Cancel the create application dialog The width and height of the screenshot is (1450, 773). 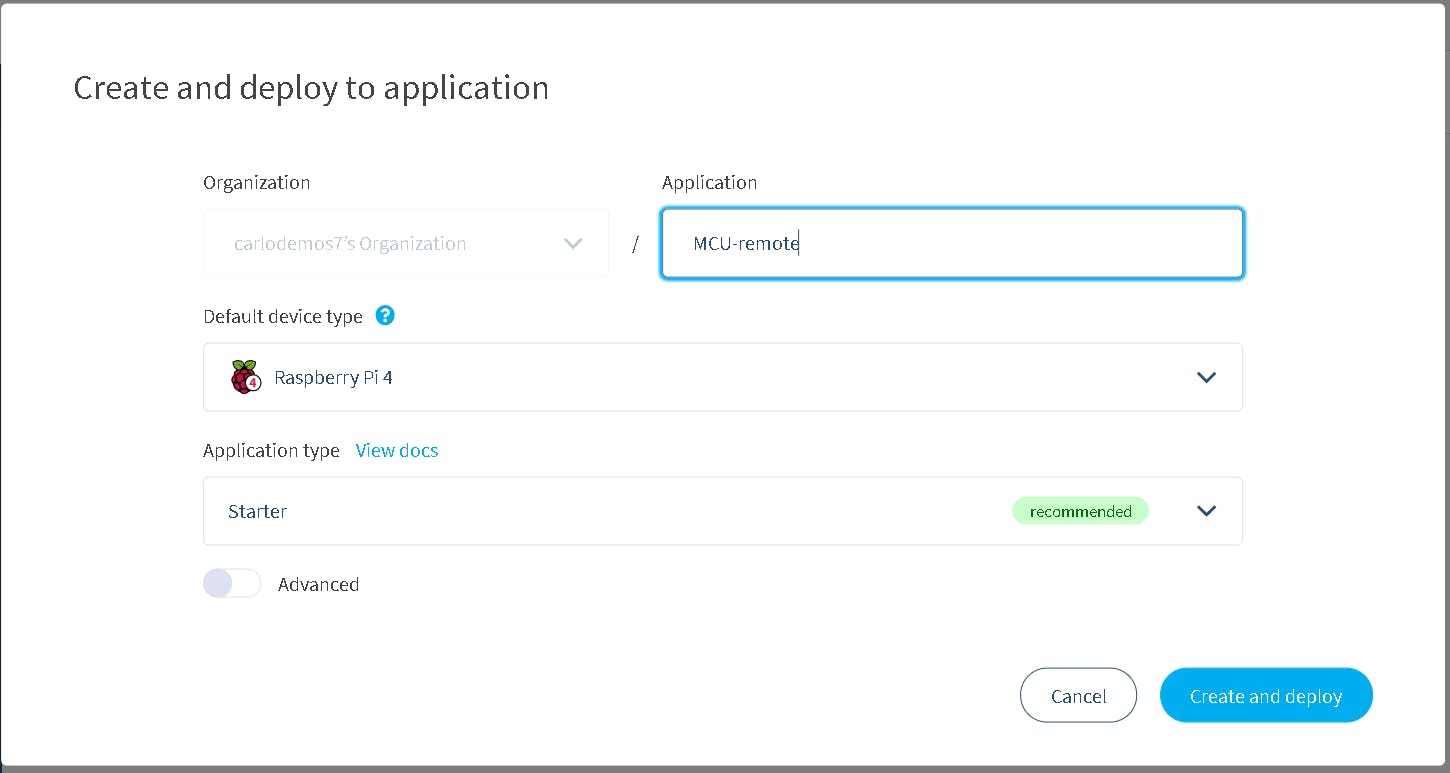[1078, 695]
